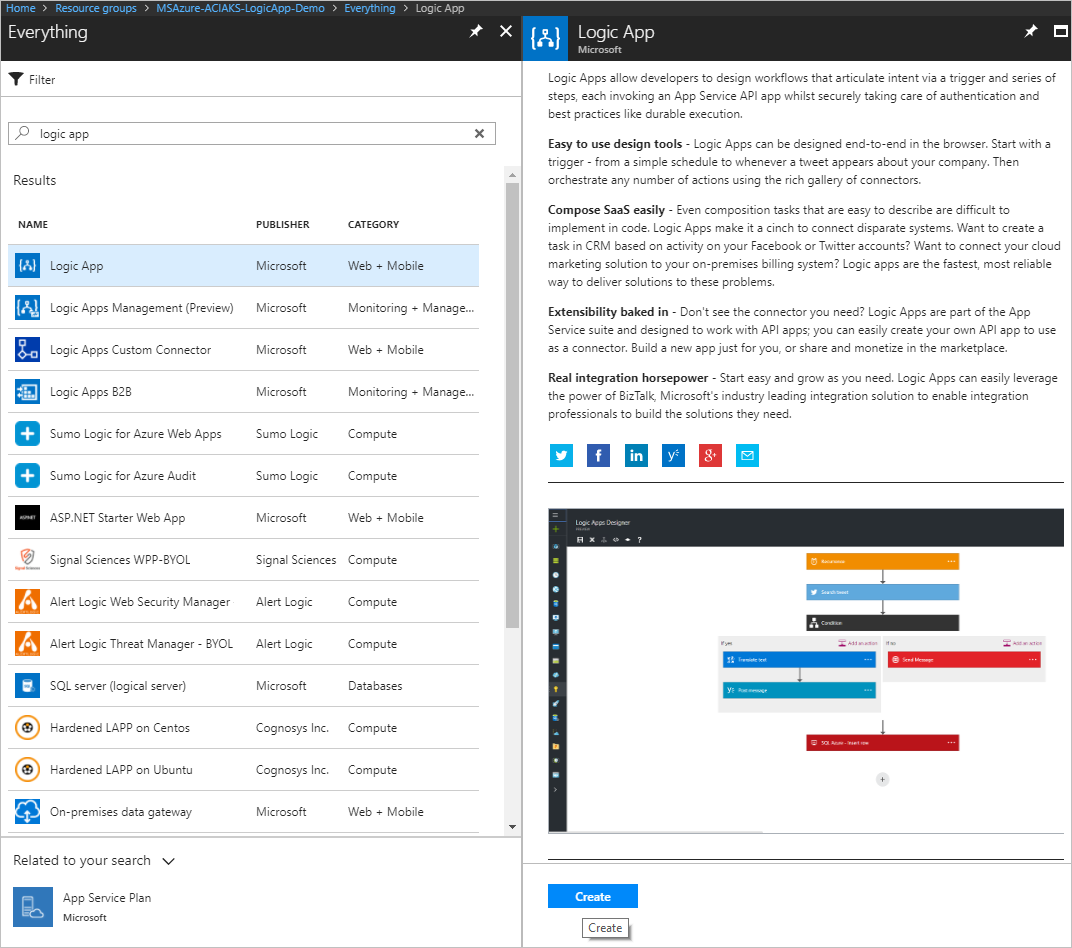This screenshot has height=948, width=1072.
Task: Click the Logic Apps Custom Connector icon
Action: 27,349
